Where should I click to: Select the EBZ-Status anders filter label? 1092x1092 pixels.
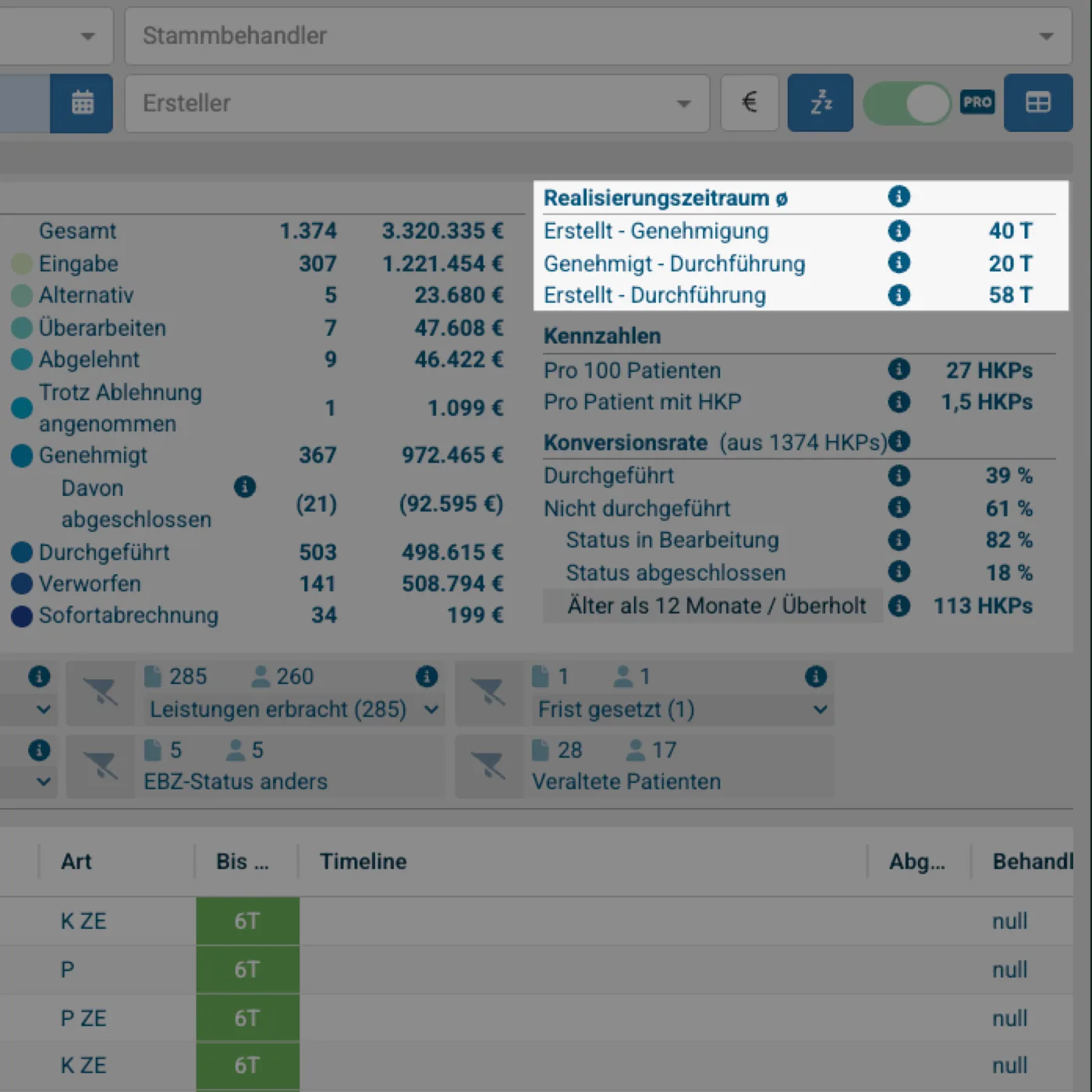(x=236, y=782)
